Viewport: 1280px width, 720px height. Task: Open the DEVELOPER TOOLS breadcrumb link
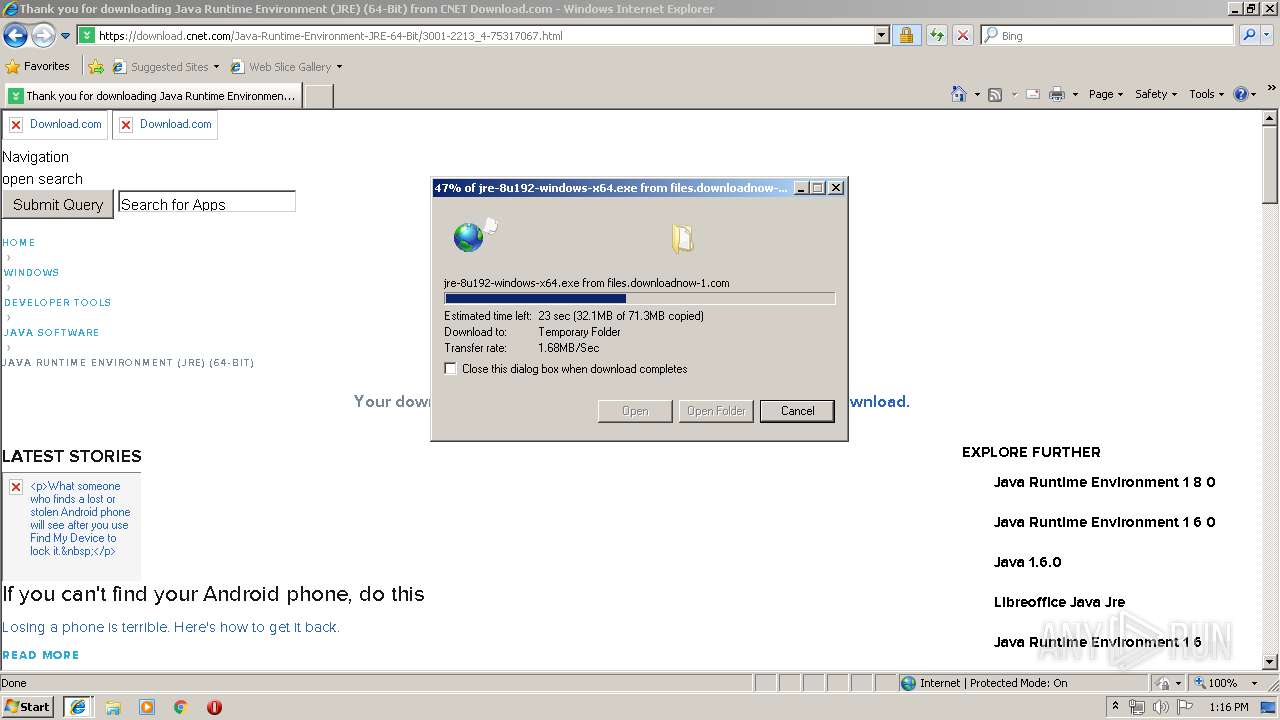tap(57, 303)
